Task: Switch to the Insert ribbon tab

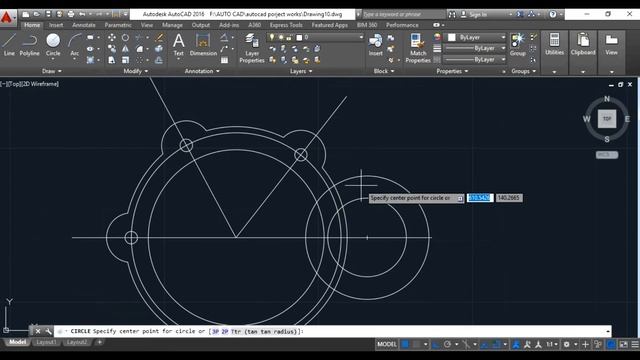Action: (x=56, y=25)
